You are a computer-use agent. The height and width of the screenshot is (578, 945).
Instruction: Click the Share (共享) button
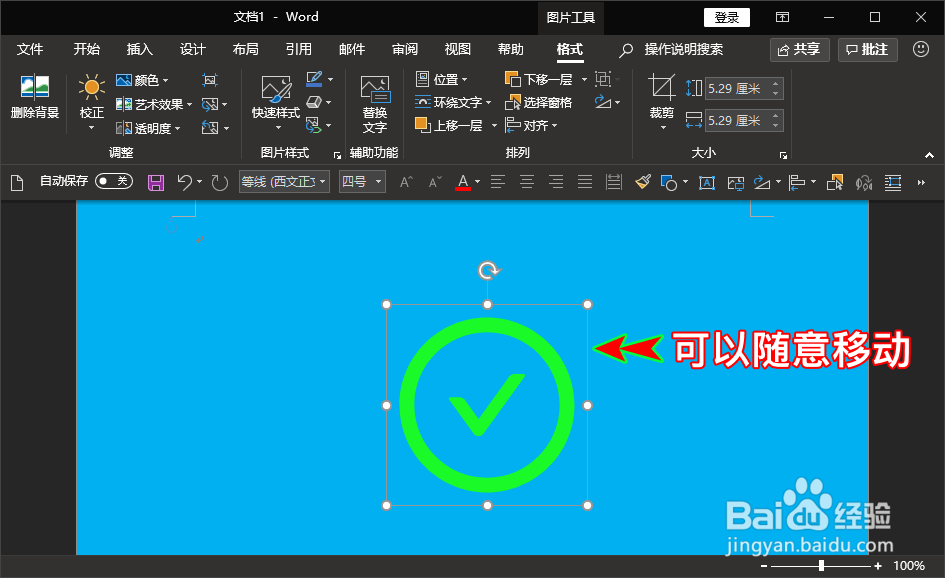[800, 49]
